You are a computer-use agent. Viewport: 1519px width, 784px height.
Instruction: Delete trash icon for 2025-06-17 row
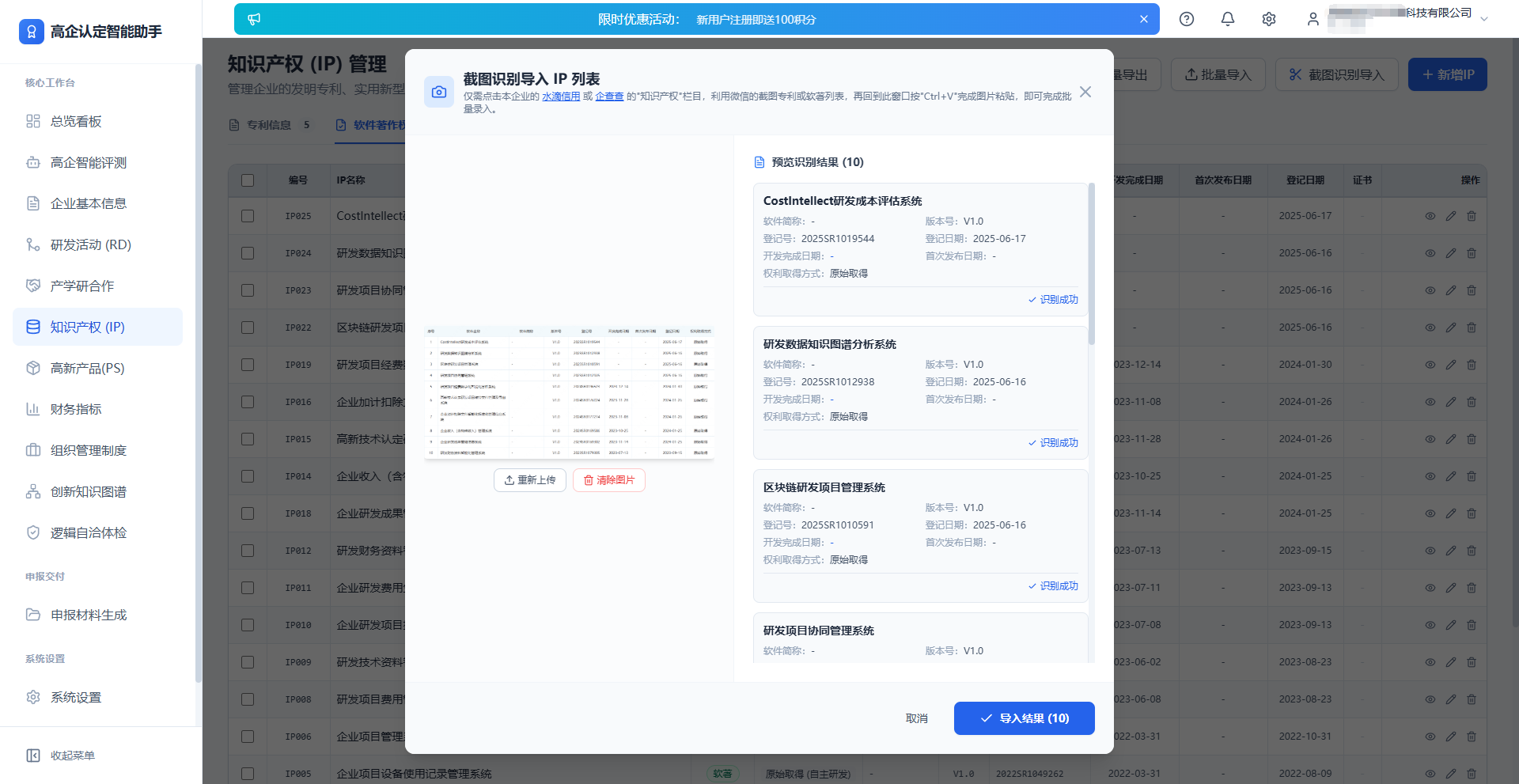pyautogui.click(x=1472, y=216)
